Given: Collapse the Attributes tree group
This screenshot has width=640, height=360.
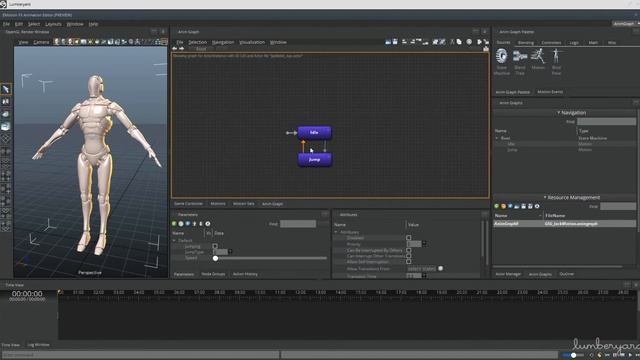Looking at the screenshot, I should coord(336,232).
